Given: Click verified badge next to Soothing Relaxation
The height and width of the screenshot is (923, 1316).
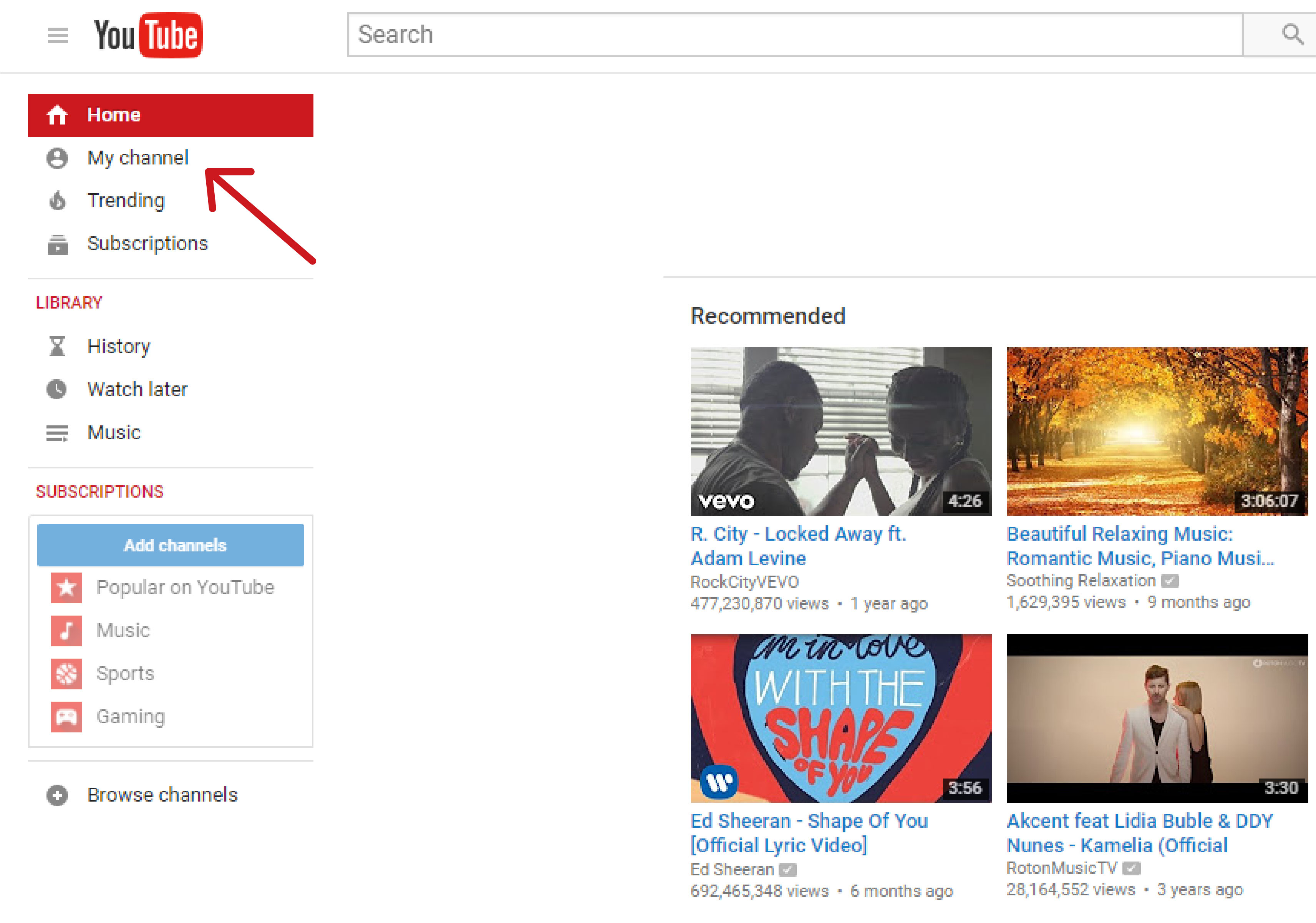Looking at the screenshot, I should (1170, 581).
